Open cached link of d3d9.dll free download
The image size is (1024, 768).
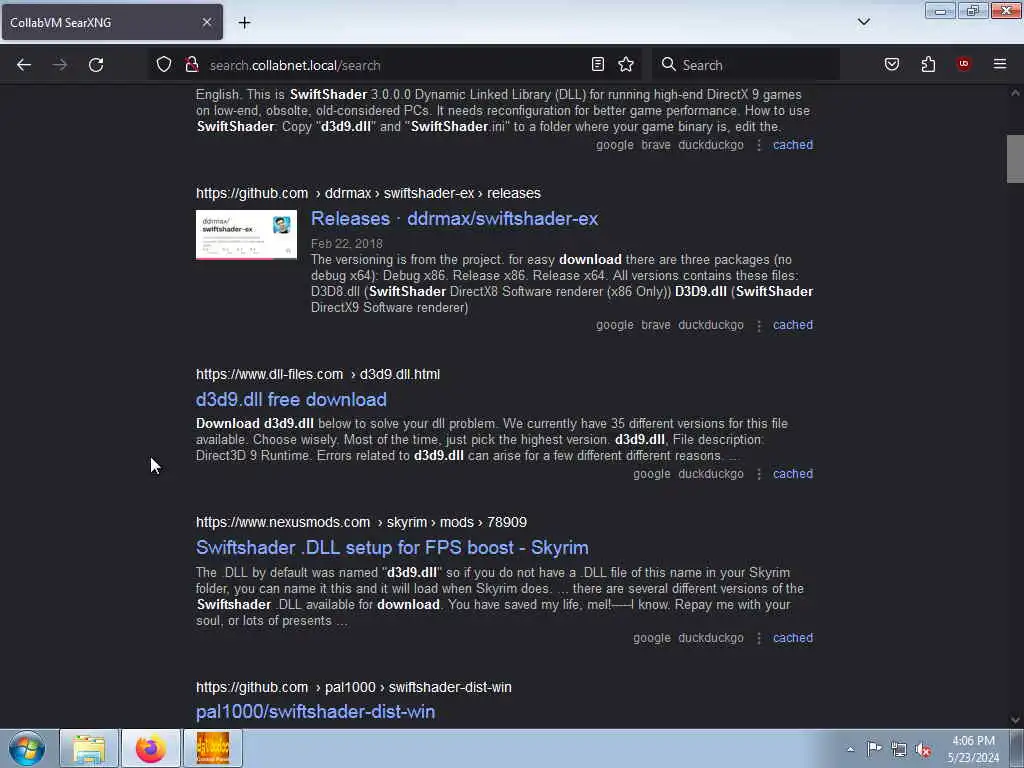[x=793, y=474]
